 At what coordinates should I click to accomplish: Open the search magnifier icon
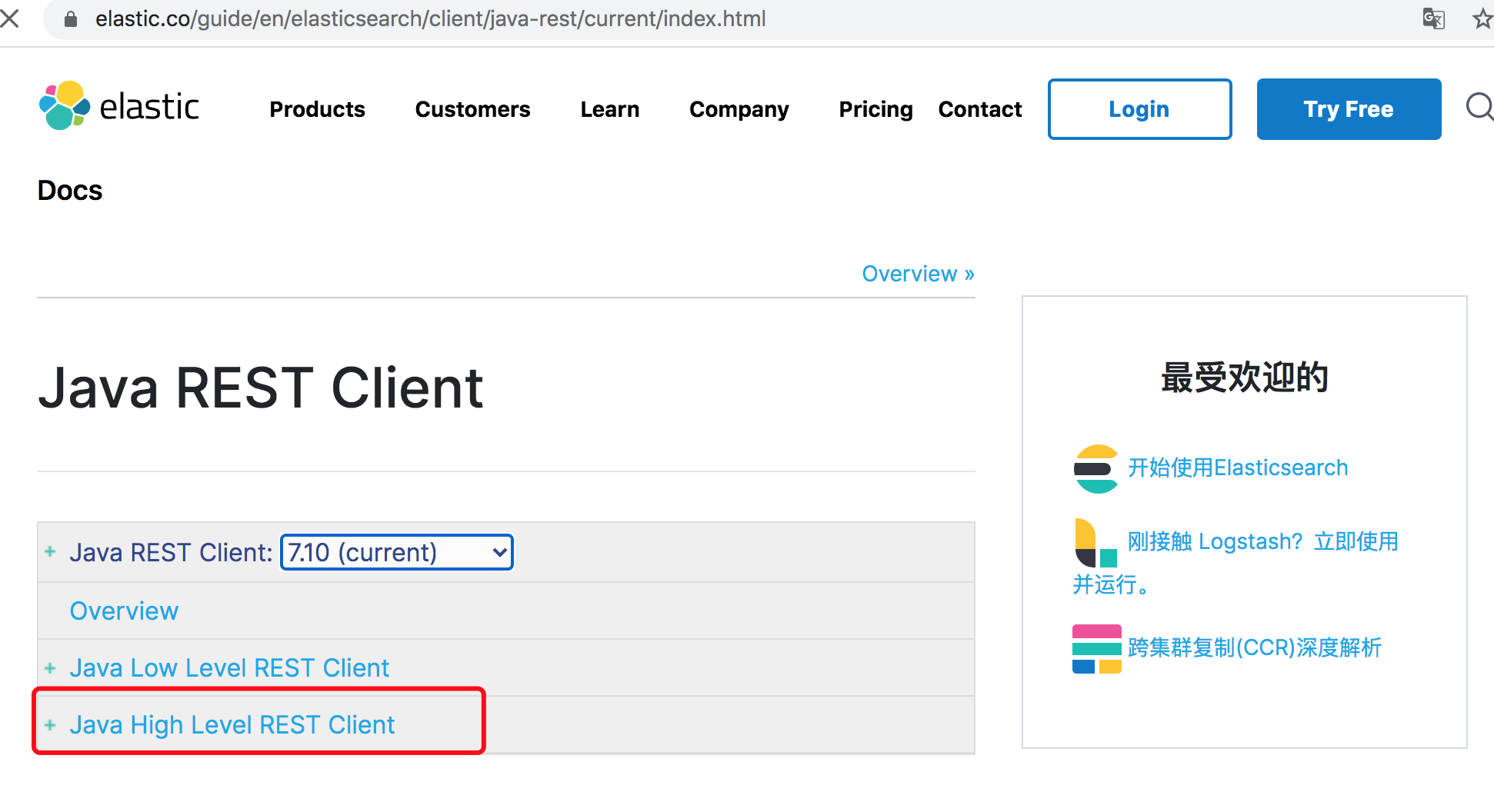[x=1479, y=107]
